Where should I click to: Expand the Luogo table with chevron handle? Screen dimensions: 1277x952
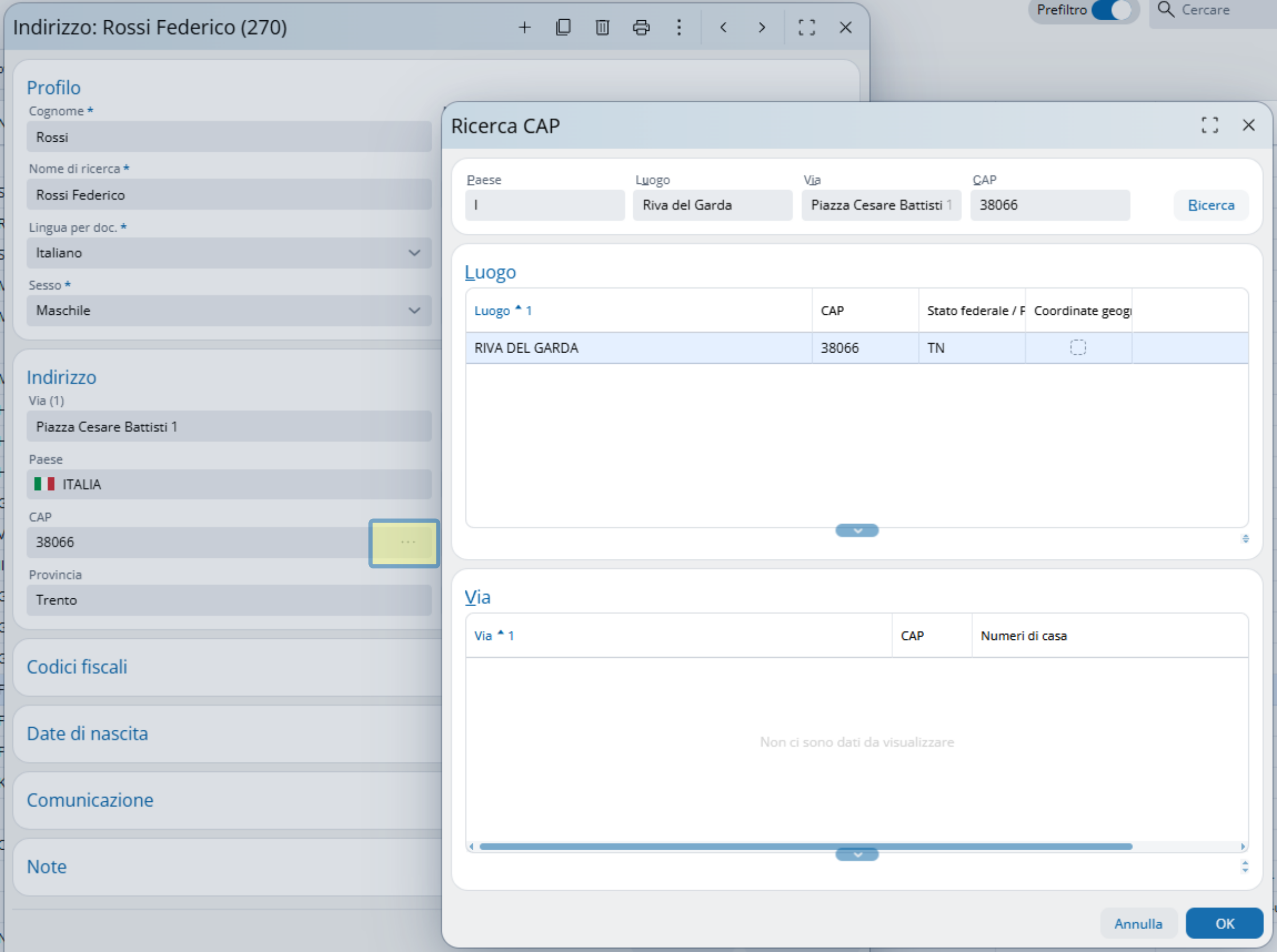coord(856,530)
